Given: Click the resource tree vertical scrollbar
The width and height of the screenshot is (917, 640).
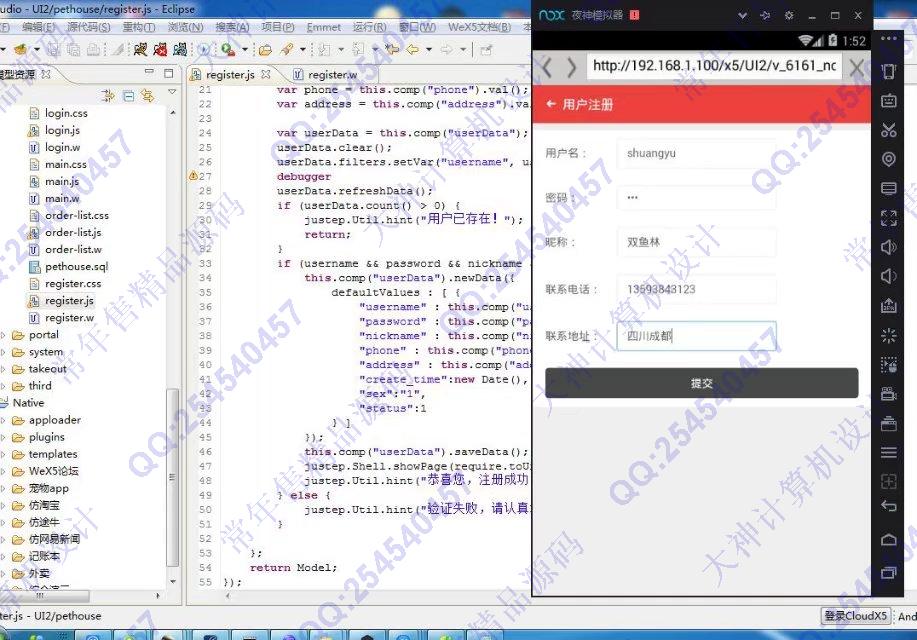Looking at the screenshot, I should (172, 477).
